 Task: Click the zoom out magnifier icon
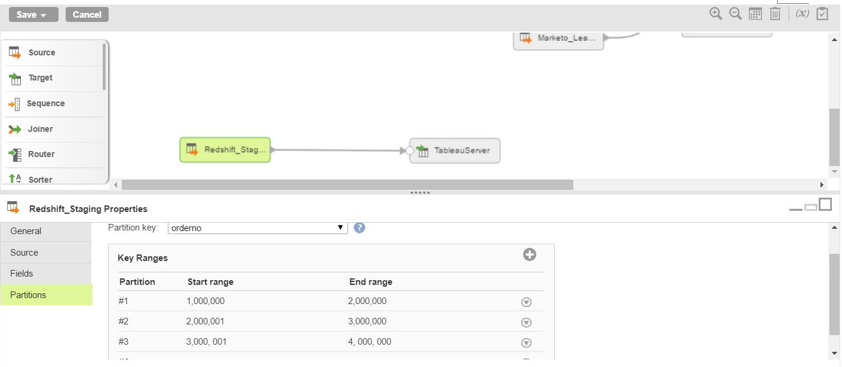(735, 14)
